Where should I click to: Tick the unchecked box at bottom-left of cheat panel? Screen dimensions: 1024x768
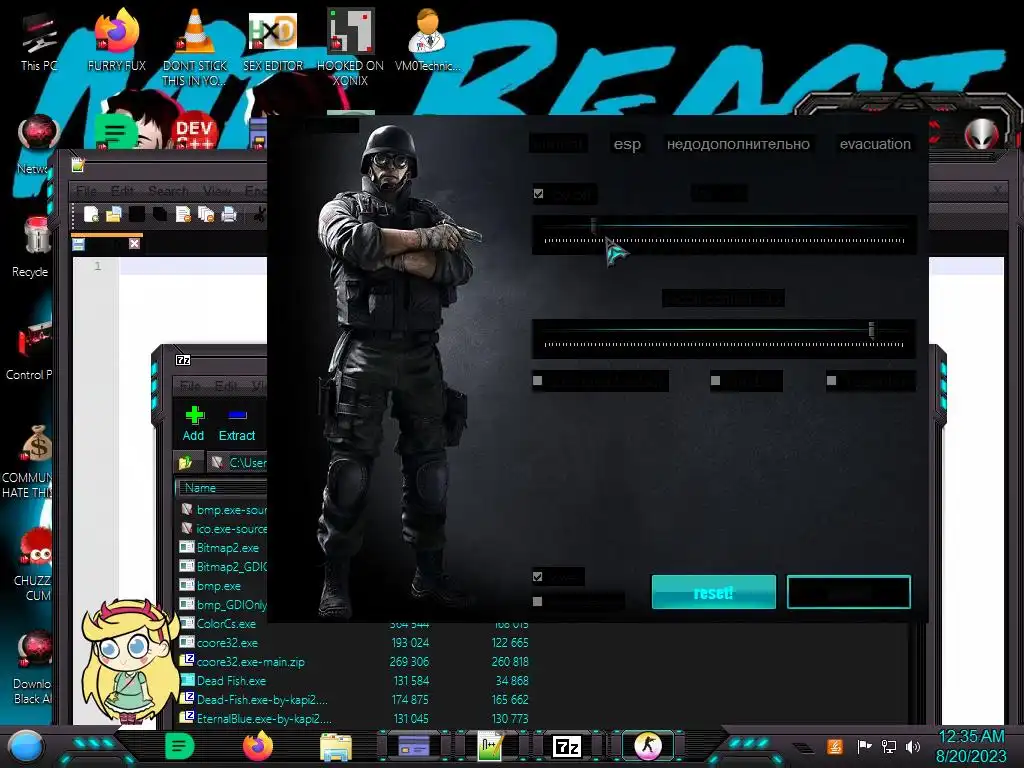click(537, 601)
